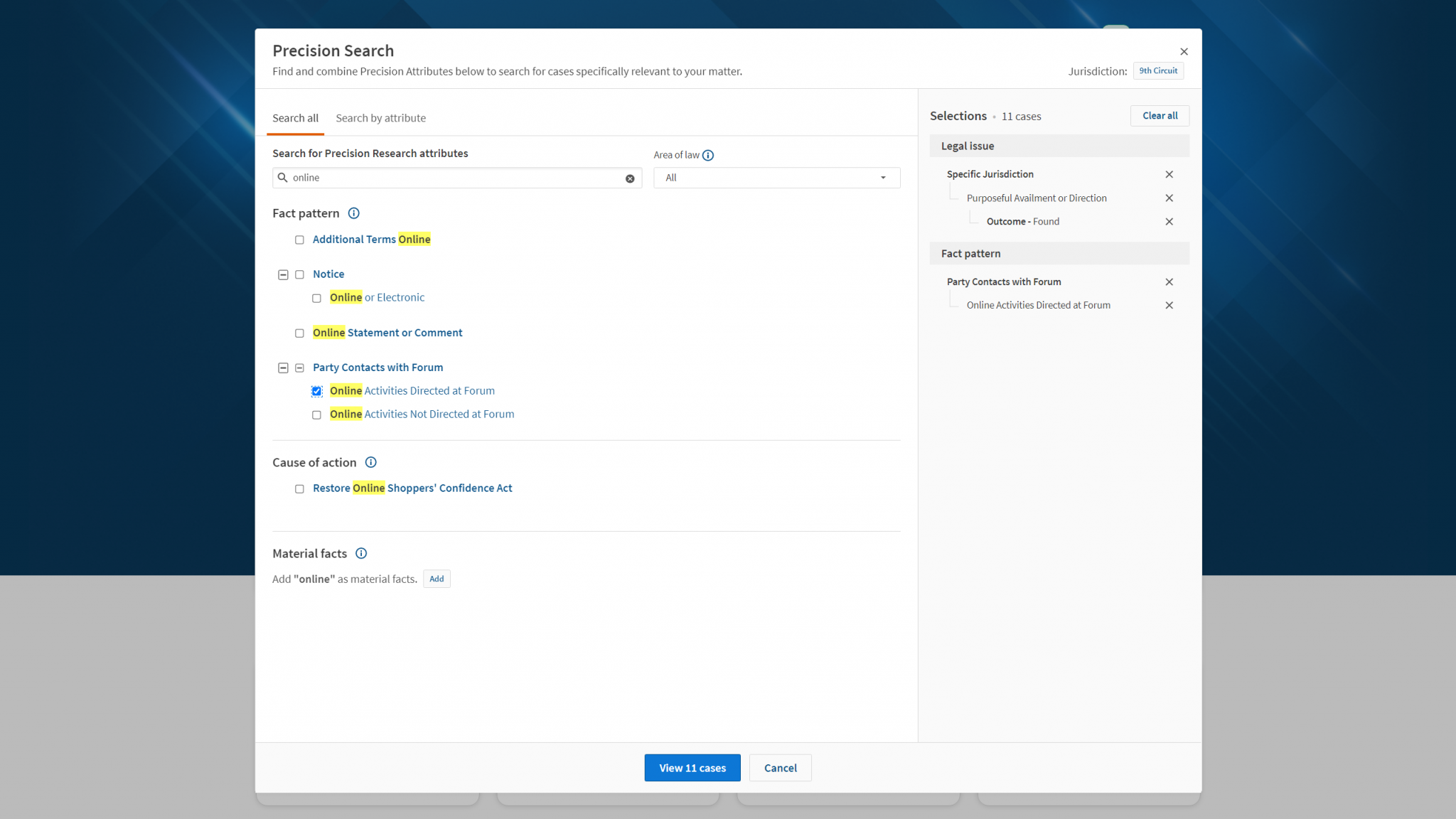This screenshot has width=1456, height=819.
Task: Click the magnifier icon in the search box
Action: click(x=283, y=178)
